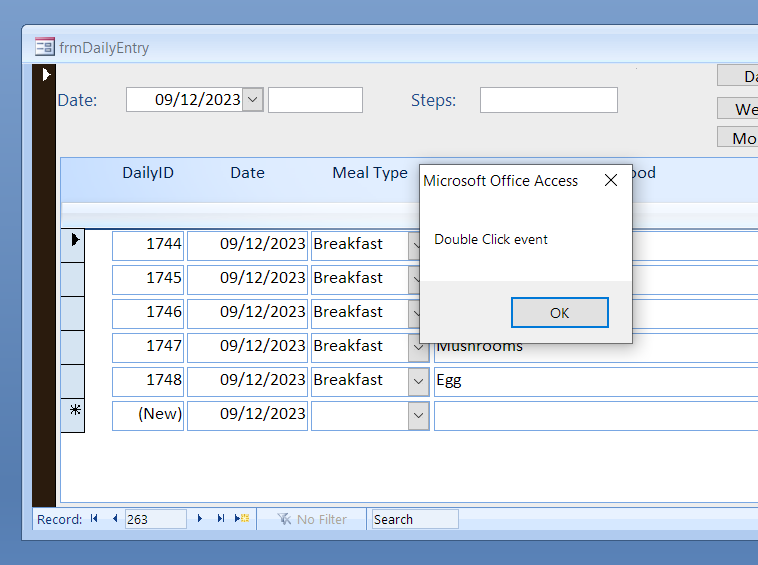
Task: Open the Date combo box dropdown
Action: pyautogui.click(x=252, y=100)
